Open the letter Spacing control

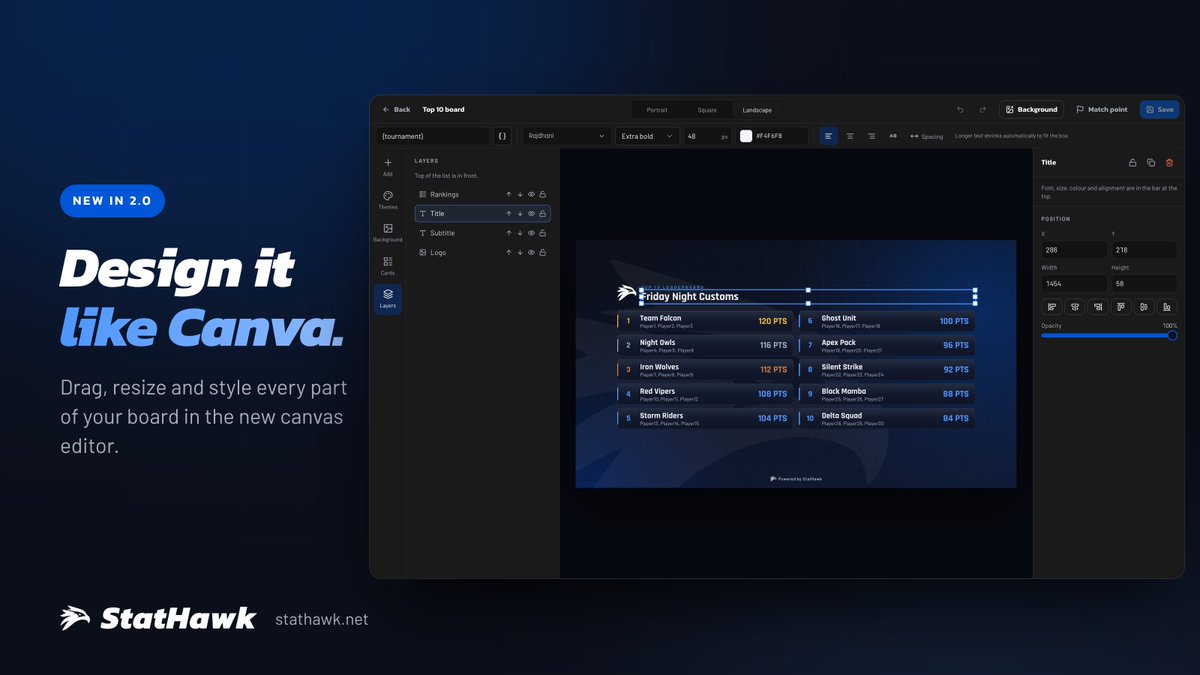(x=927, y=136)
